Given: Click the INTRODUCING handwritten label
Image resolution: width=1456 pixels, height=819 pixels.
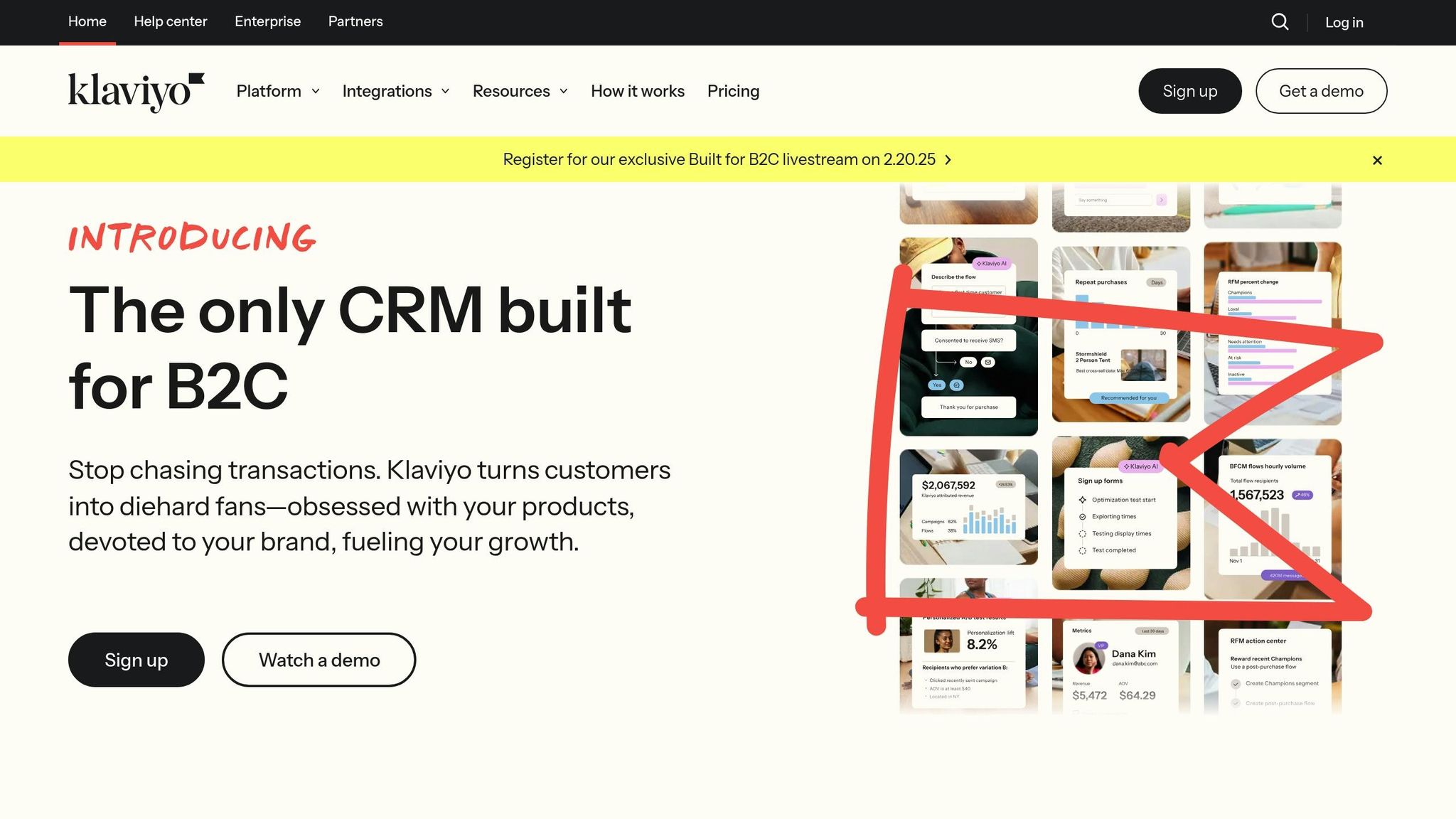Looking at the screenshot, I should tap(192, 237).
